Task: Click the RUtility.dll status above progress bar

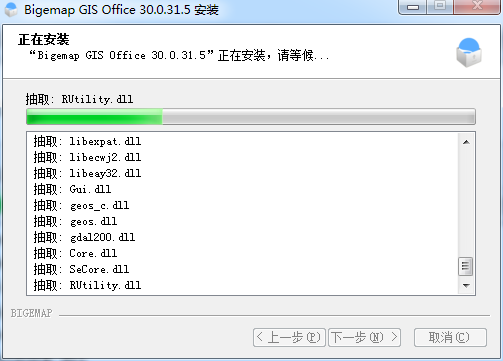Action: 80,99
